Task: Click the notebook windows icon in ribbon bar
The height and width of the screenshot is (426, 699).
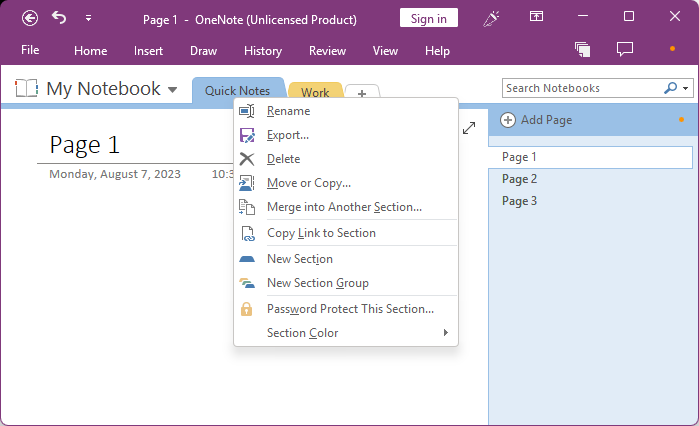Action: 582,49
